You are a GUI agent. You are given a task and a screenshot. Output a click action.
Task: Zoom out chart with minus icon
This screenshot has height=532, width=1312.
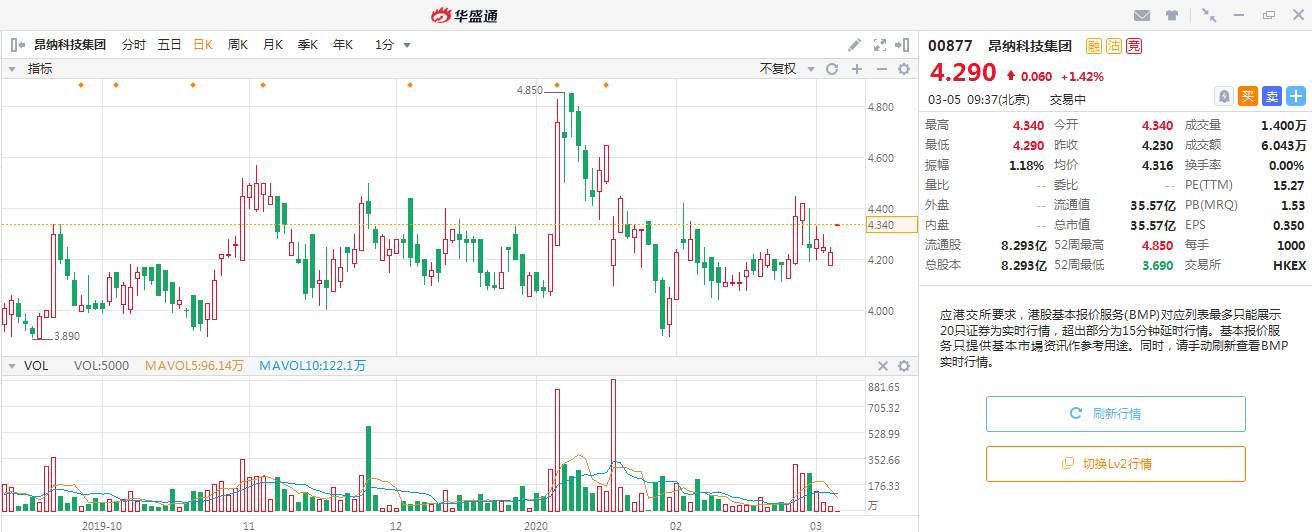[881, 69]
